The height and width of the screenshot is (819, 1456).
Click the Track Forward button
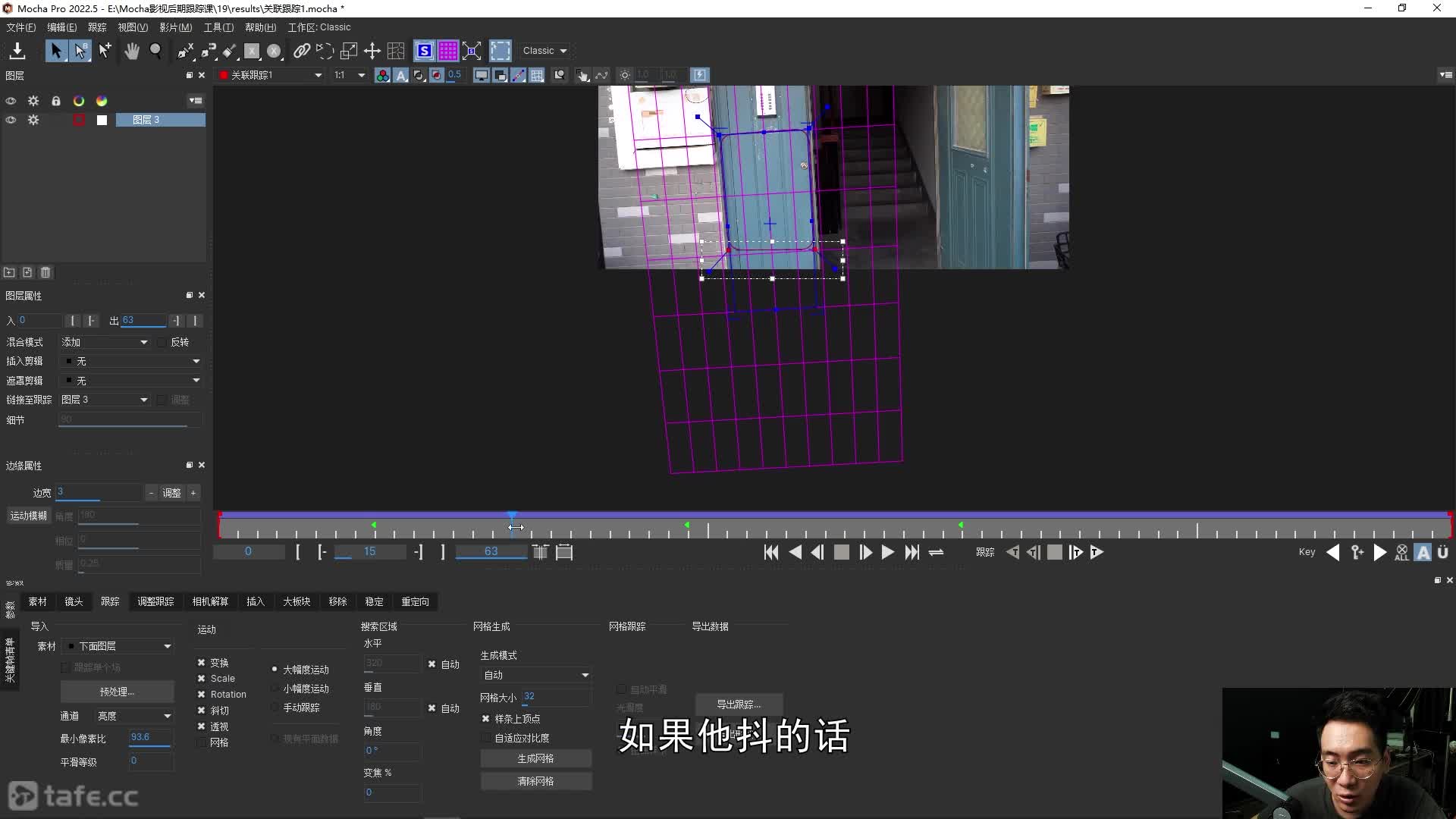pyautogui.click(x=1097, y=552)
